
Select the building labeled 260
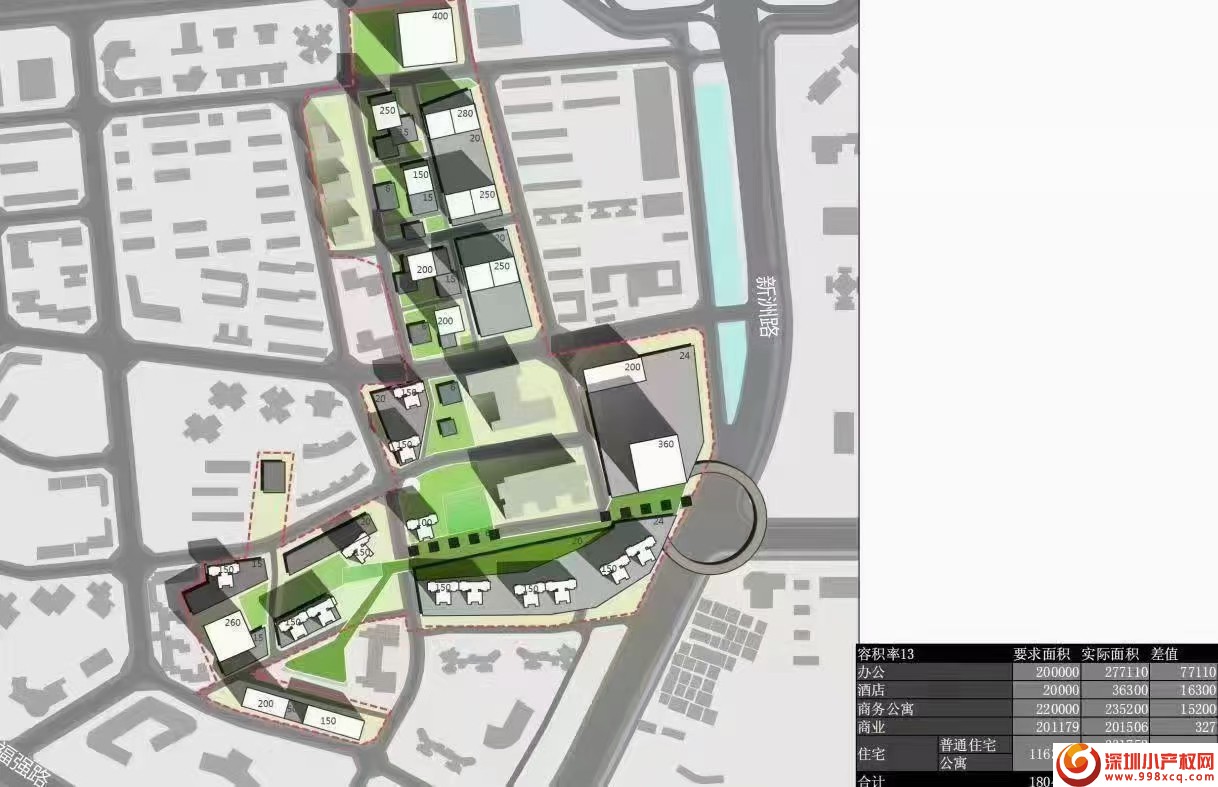[x=230, y=639]
